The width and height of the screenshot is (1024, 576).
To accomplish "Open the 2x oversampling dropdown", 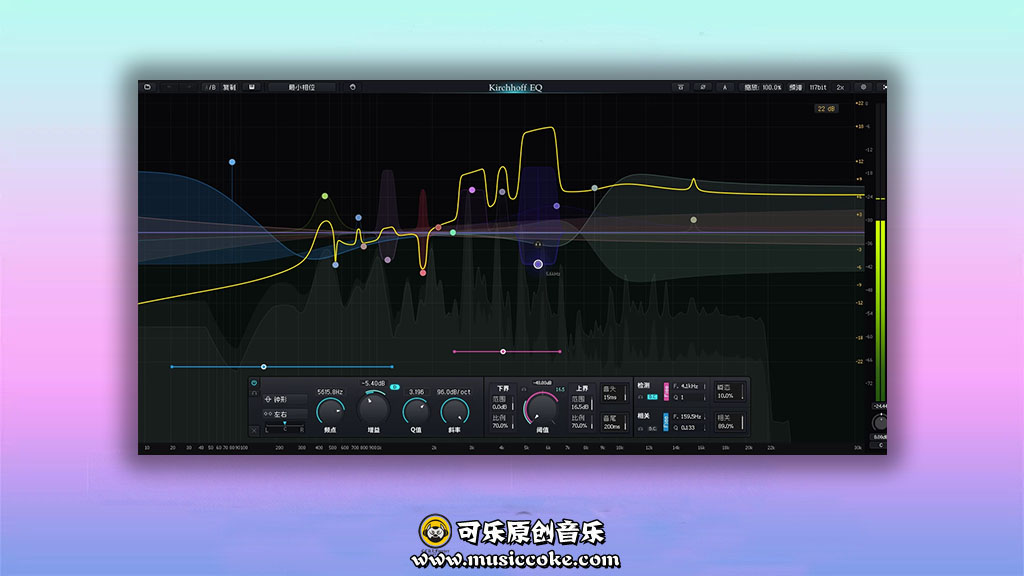I will pyautogui.click(x=840, y=87).
